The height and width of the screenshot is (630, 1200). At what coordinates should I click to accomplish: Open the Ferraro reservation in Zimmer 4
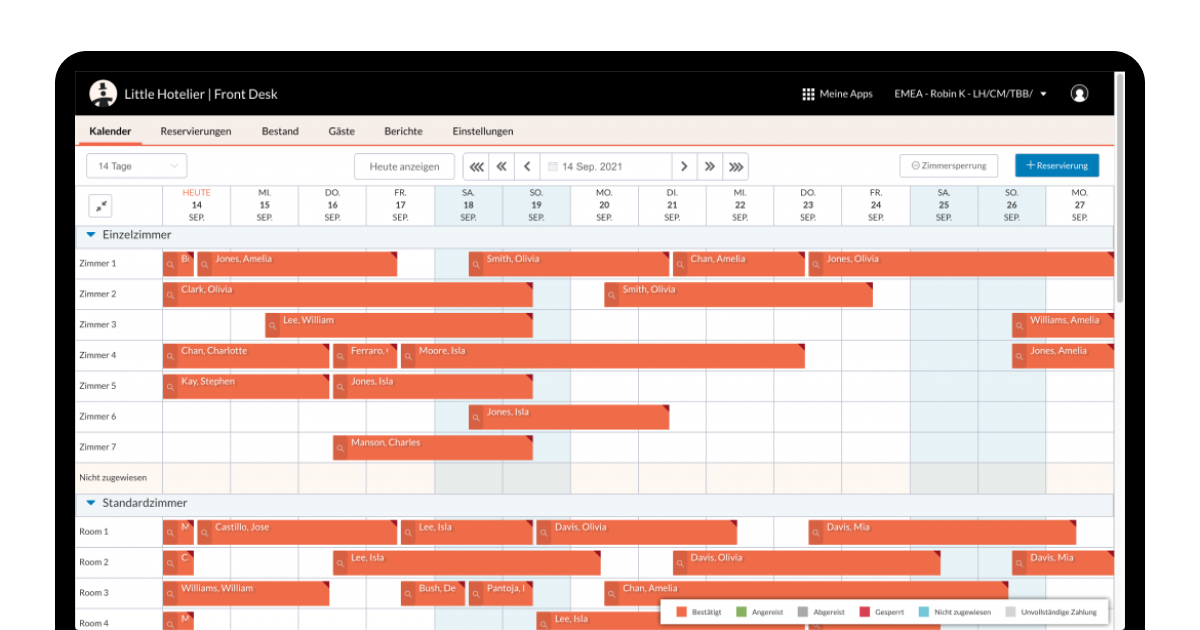[365, 356]
